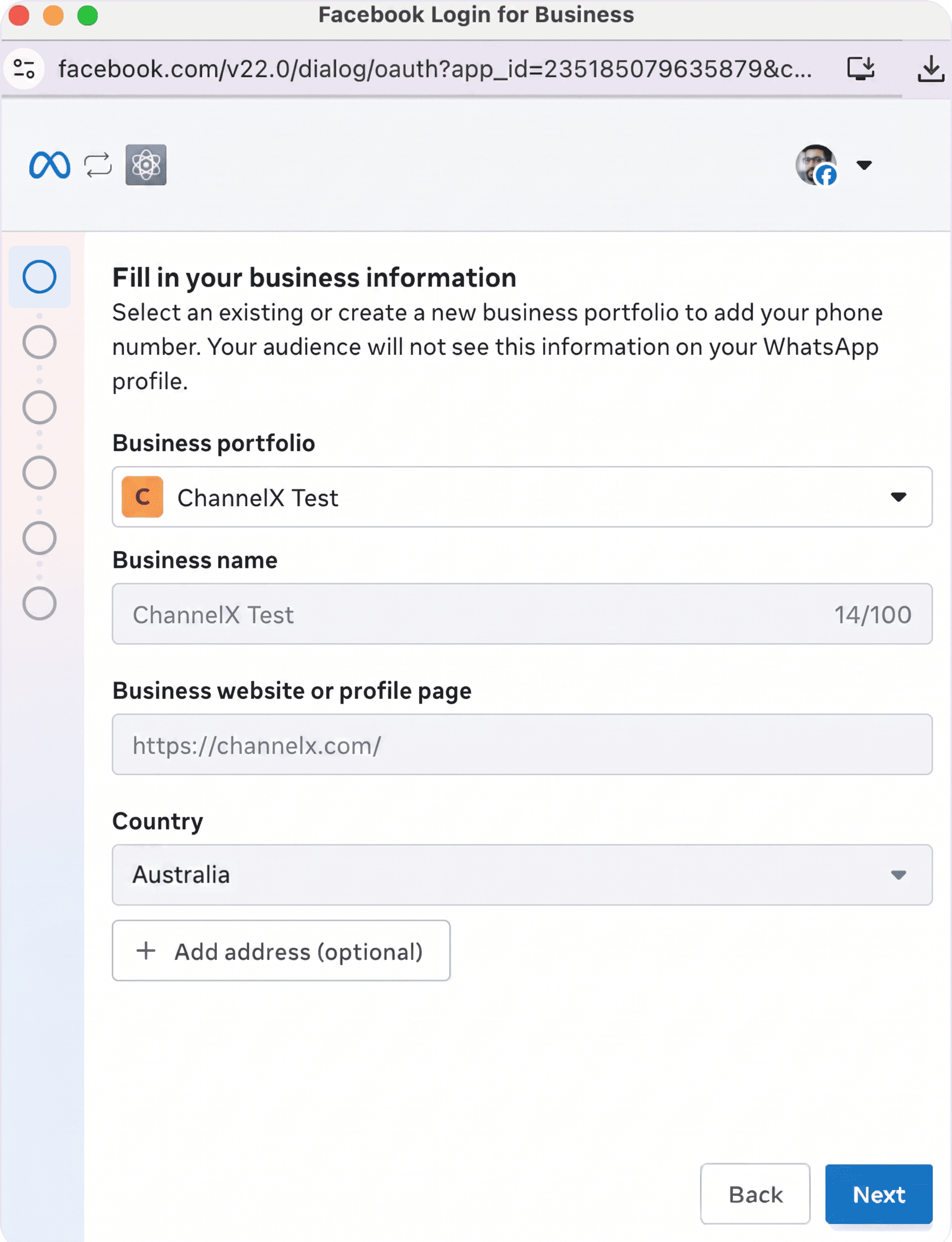Click the 'Facebook Login for Business' window title
952x1242 pixels.
click(476, 15)
